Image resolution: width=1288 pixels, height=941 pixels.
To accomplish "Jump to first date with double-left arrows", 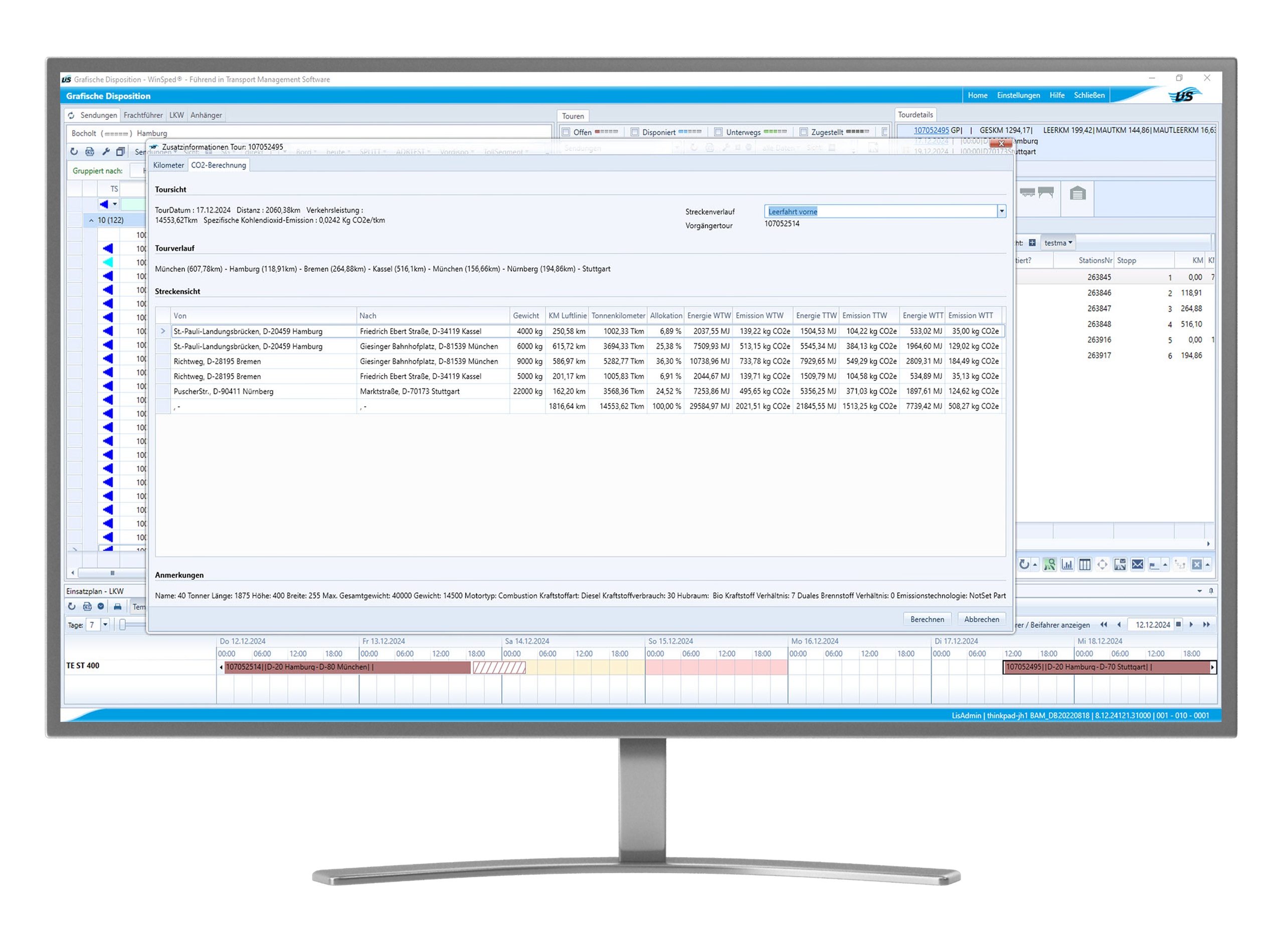I will [1105, 626].
